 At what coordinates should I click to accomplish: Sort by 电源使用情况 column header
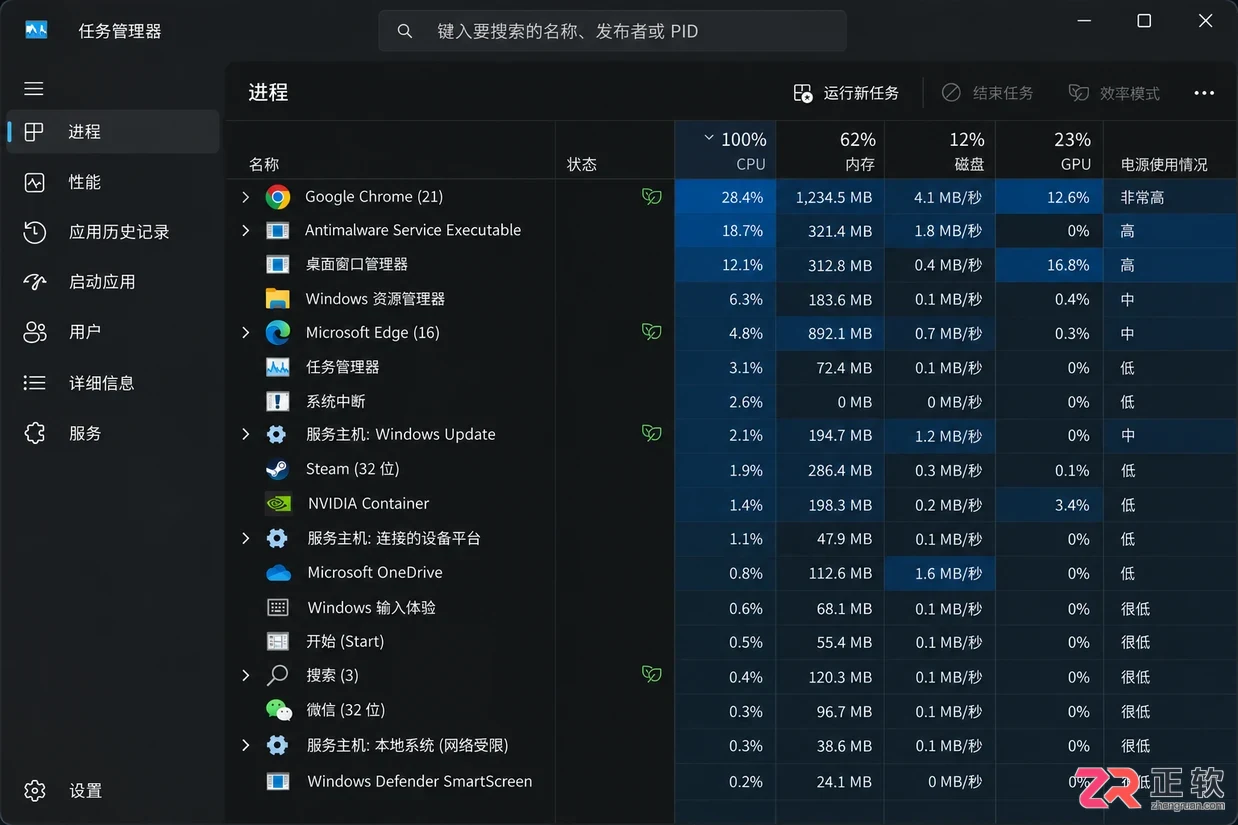click(1170, 151)
